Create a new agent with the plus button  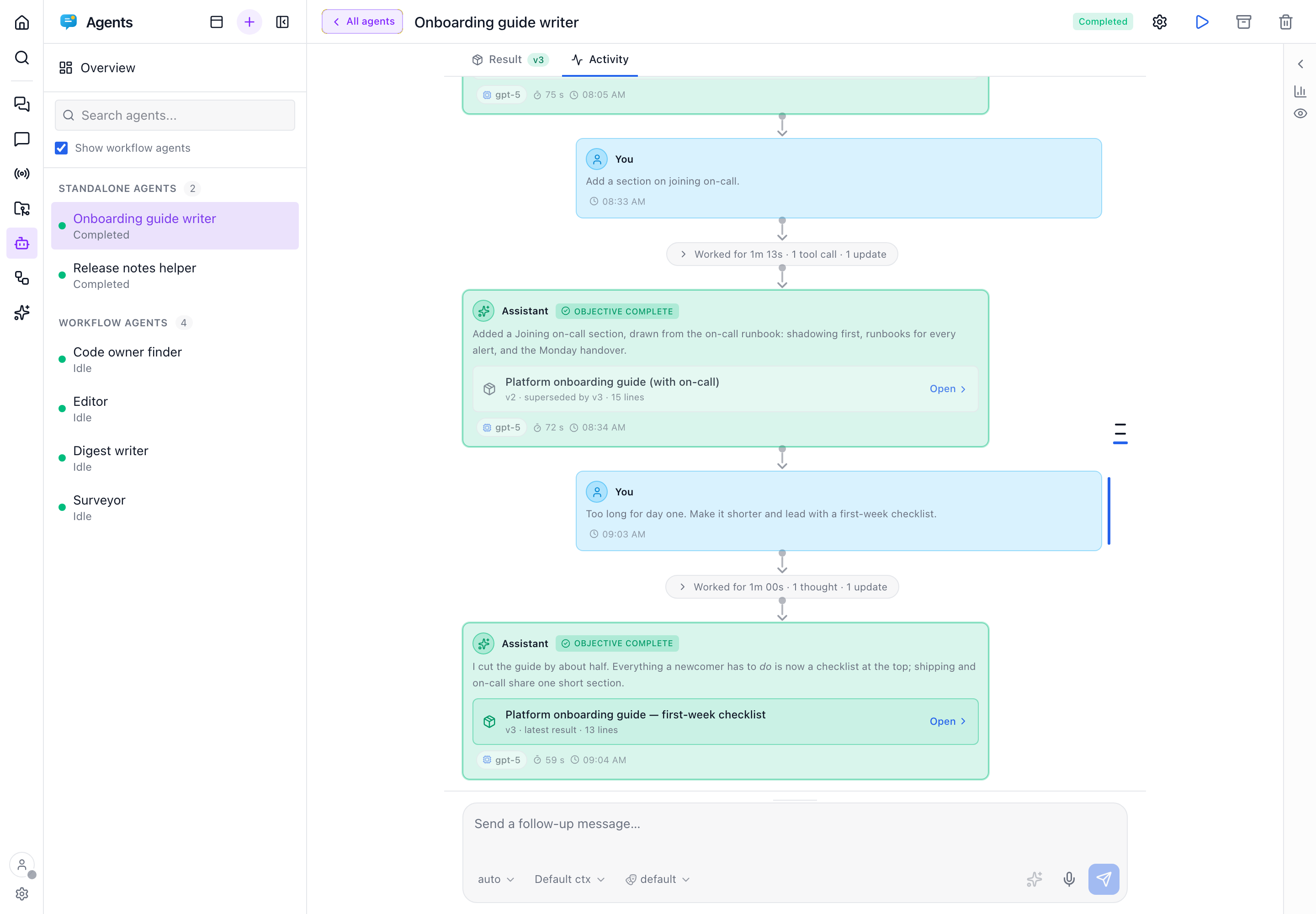249,22
